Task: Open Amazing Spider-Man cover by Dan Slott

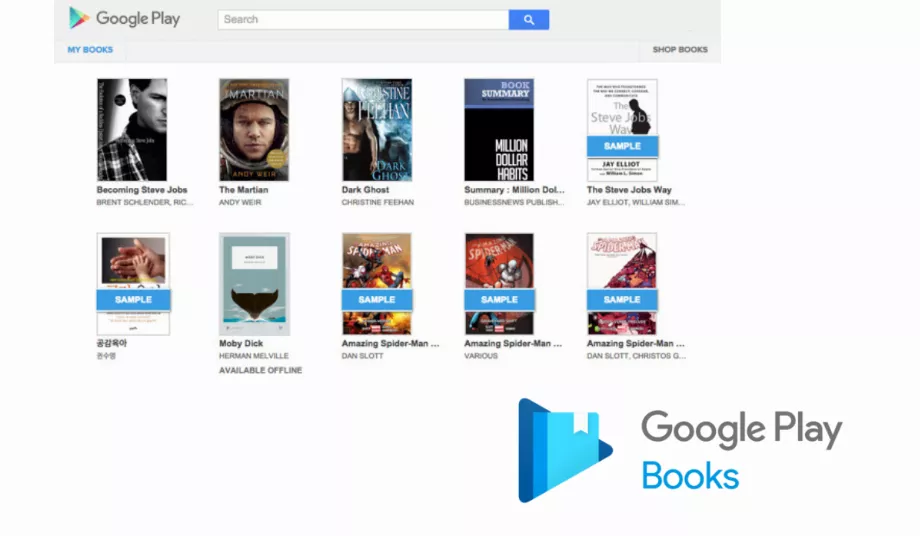Action: (377, 284)
